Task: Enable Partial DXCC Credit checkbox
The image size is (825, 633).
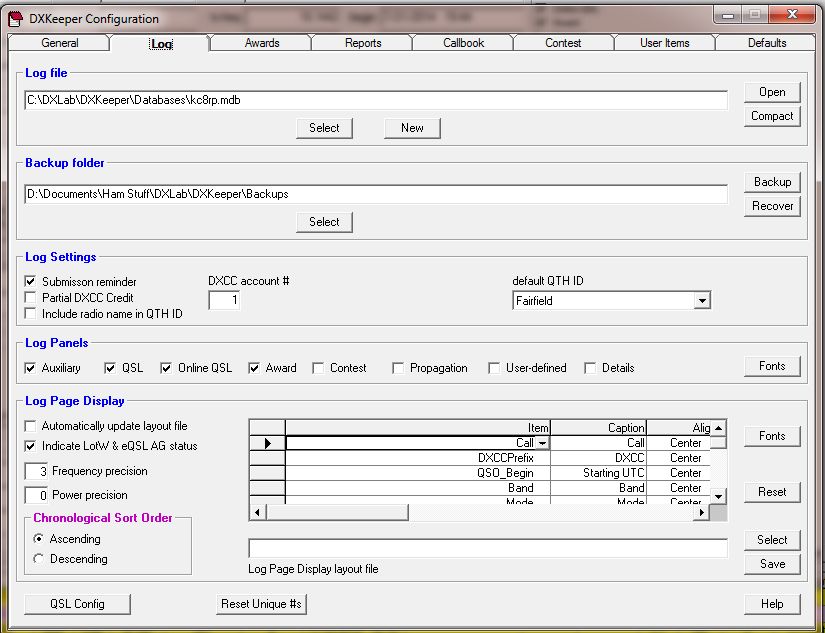Action: (31, 297)
